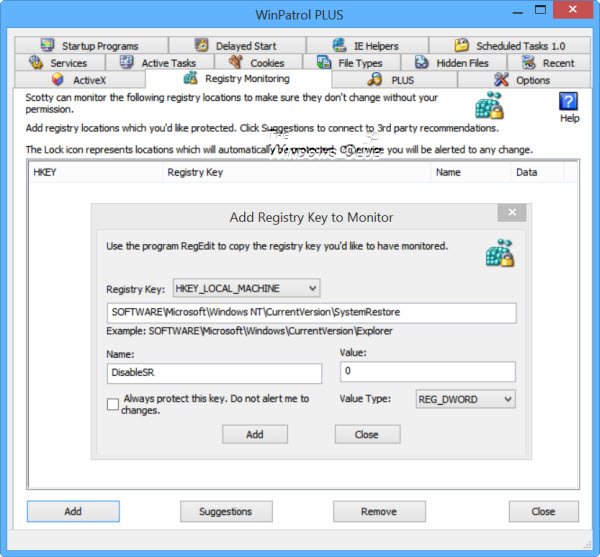
Task: Click the Services gear icon
Action: tap(36, 62)
